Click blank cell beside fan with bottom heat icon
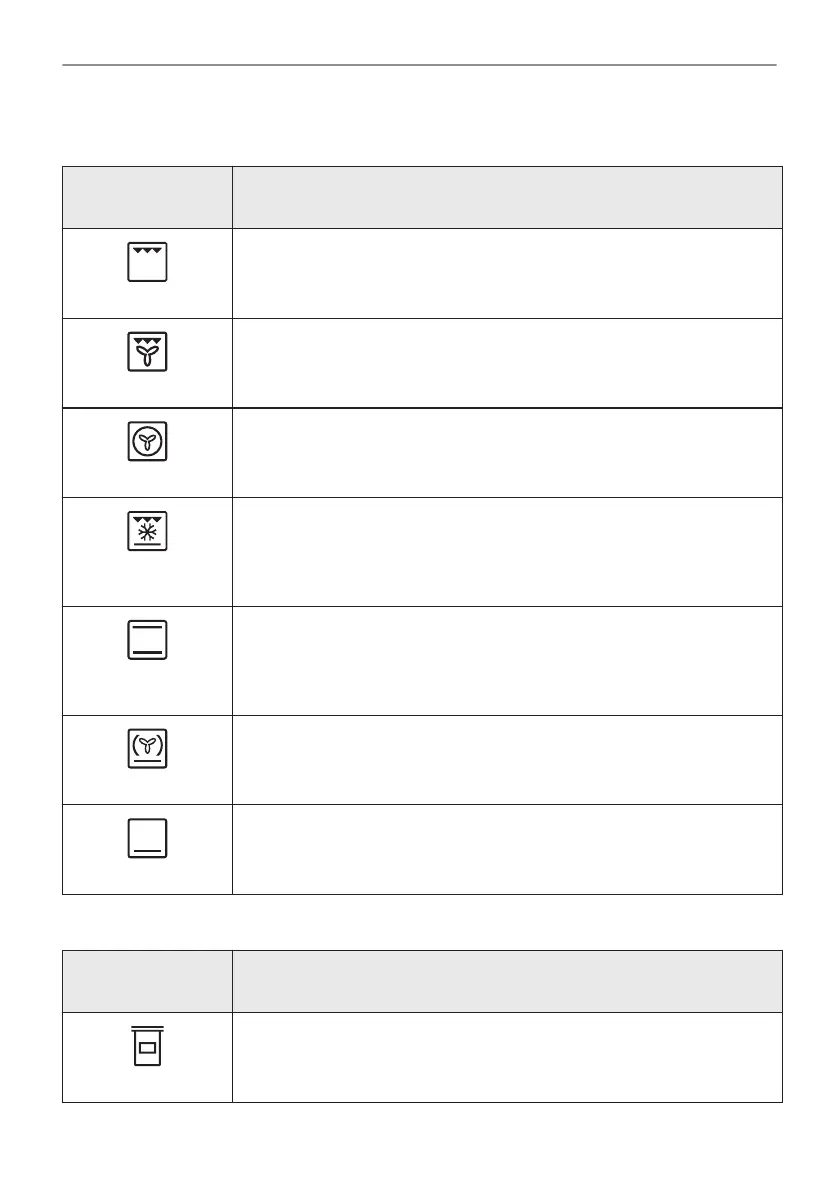839x1191 pixels. click(x=506, y=759)
